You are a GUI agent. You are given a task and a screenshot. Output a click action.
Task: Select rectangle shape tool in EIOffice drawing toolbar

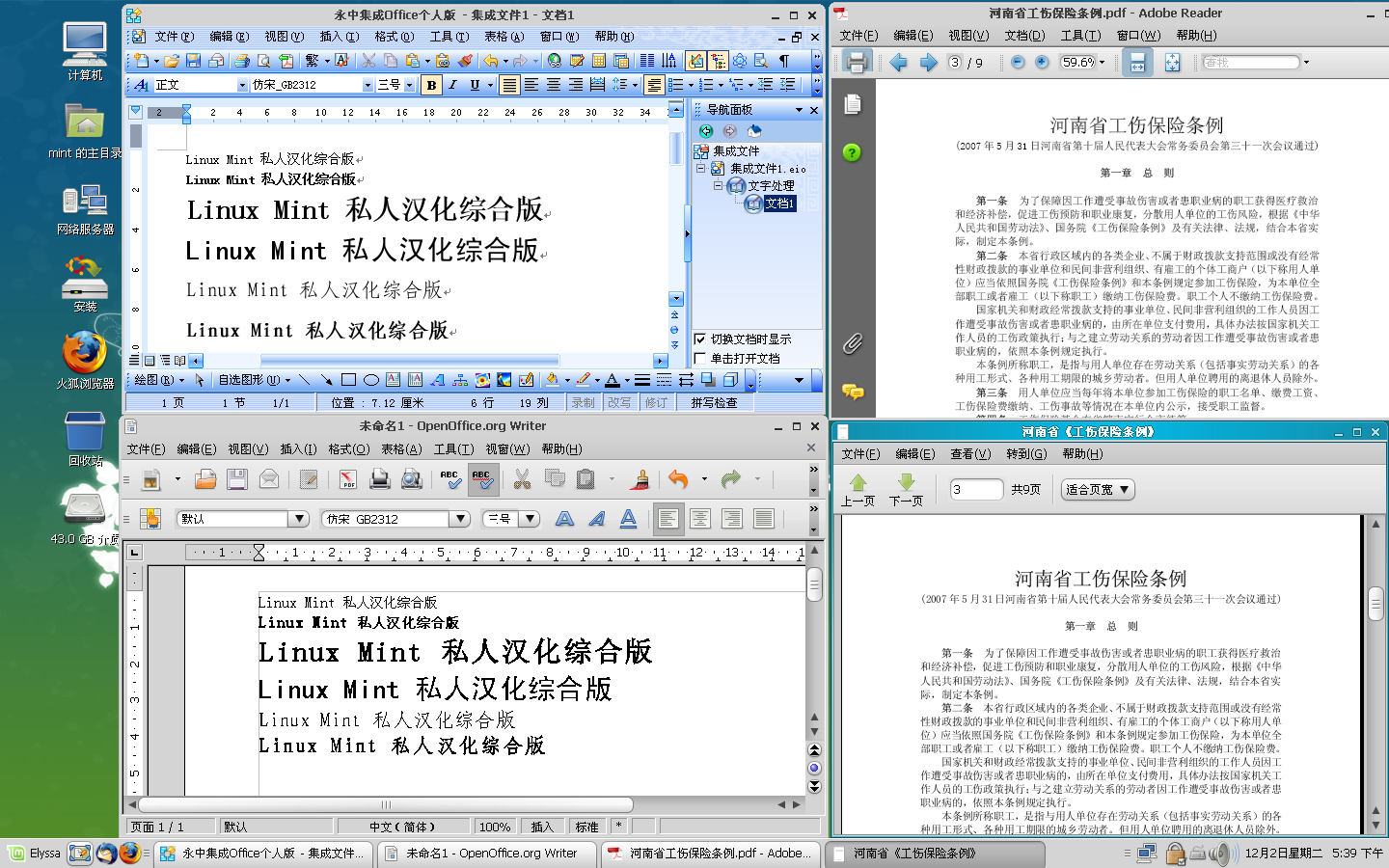348,380
